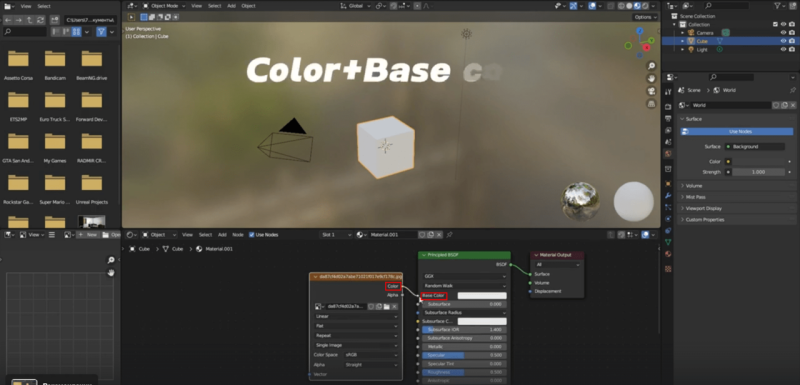
Task: Toggle Use Nodes checkbox in node editor
Action: pos(252,235)
